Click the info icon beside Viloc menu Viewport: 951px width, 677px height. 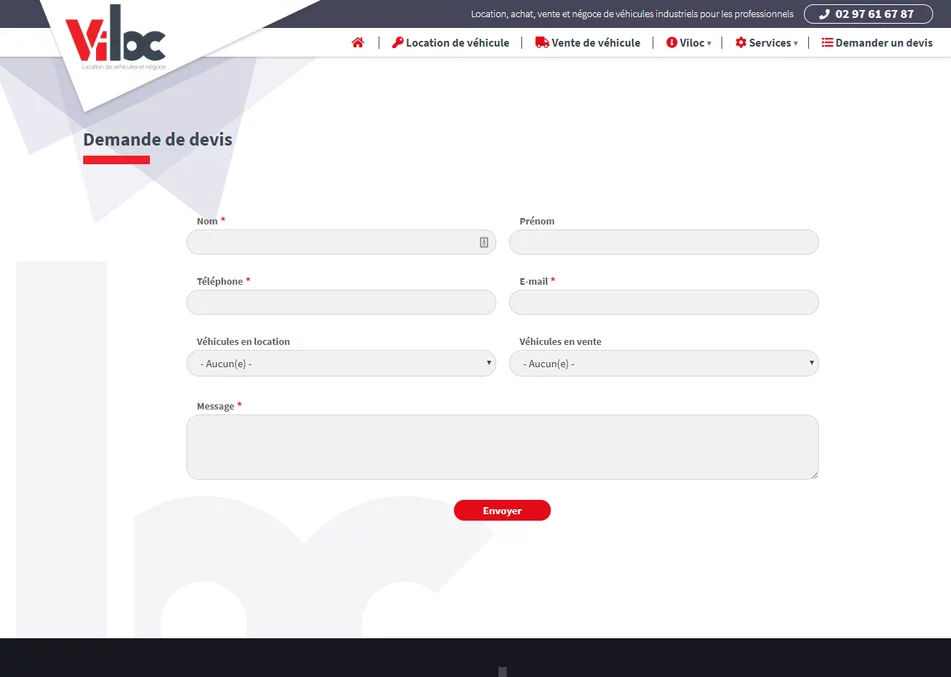672,43
